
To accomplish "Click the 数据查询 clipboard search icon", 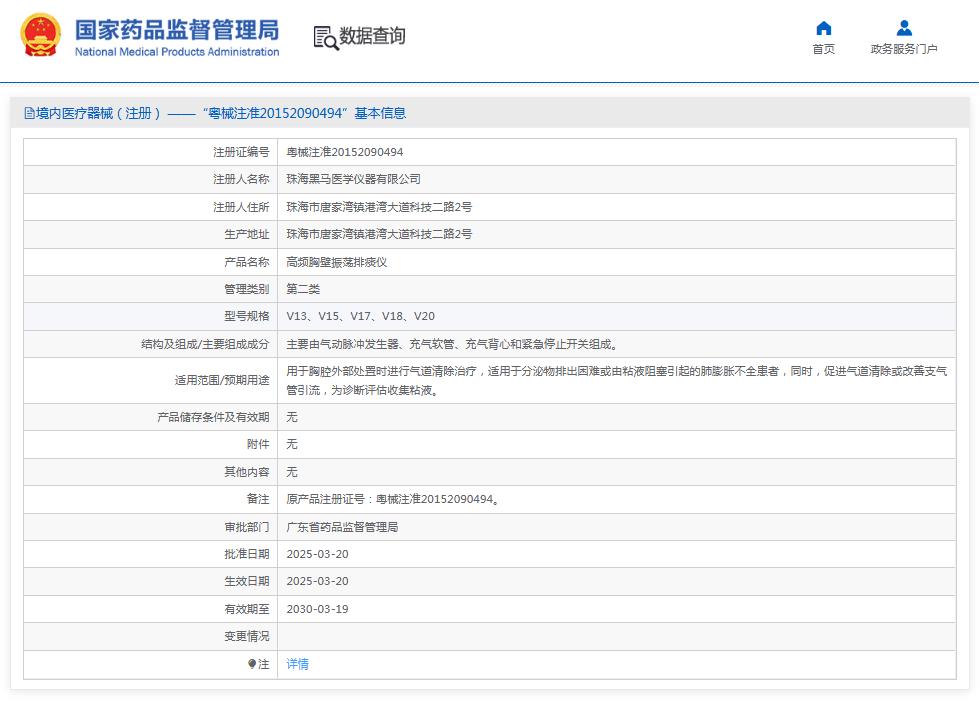I will pos(324,39).
